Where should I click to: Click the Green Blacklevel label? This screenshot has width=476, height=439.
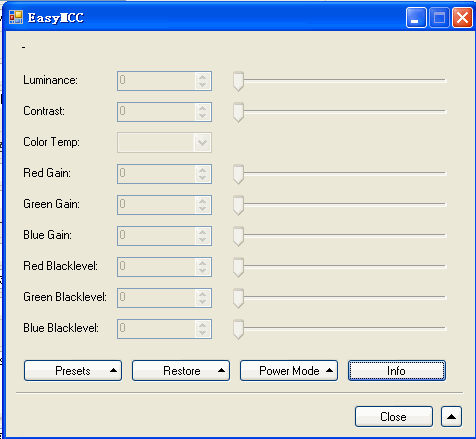coord(65,297)
